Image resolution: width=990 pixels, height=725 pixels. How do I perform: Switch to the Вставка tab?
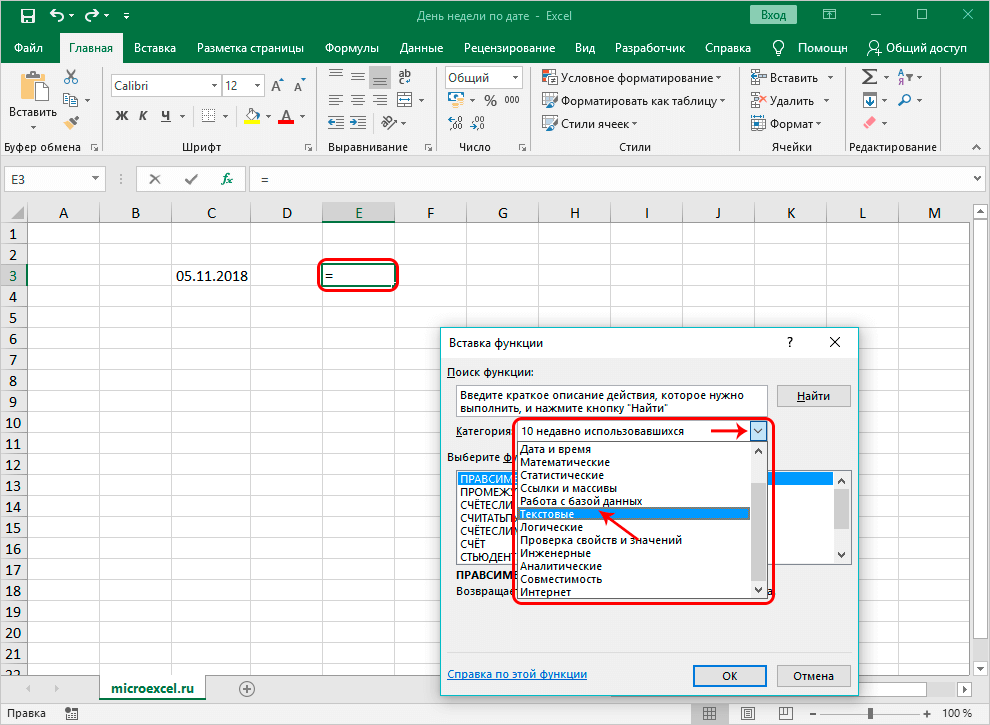pos(155,48)
